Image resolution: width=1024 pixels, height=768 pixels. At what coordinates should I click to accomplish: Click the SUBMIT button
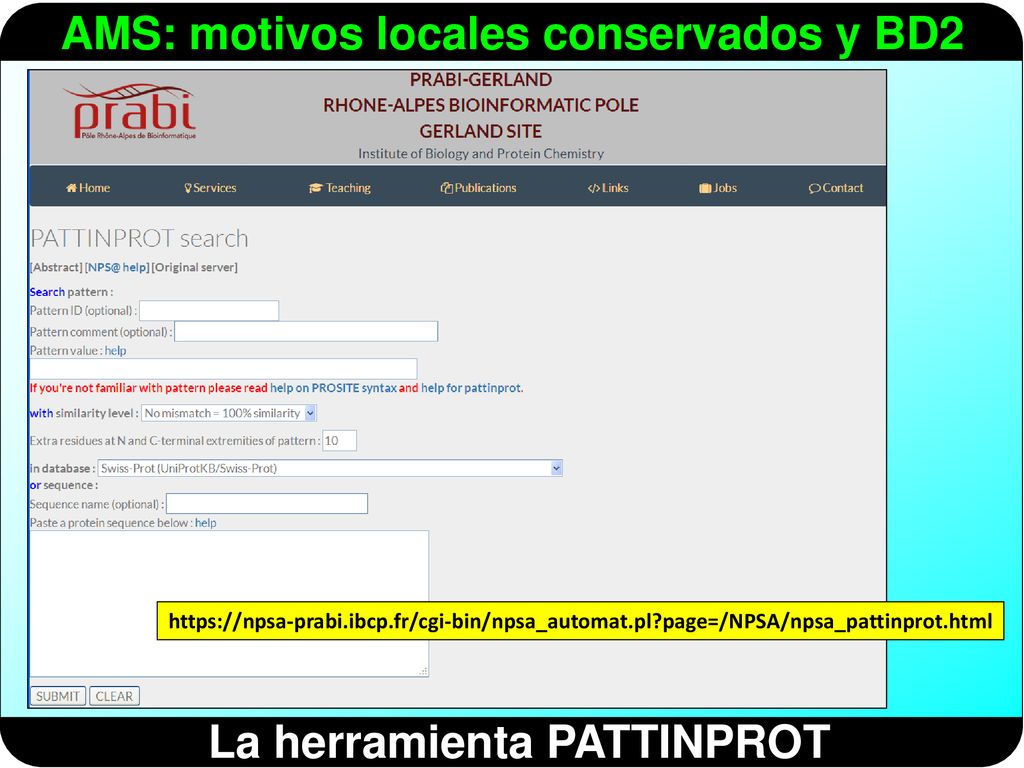(58, 696)
